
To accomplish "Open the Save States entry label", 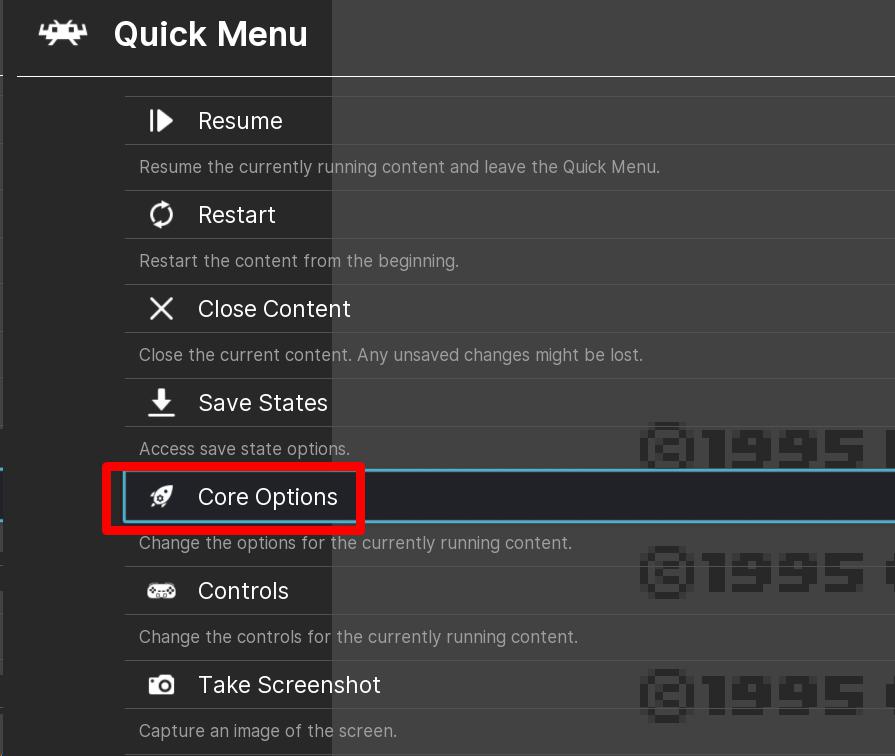I will point(263,403).
